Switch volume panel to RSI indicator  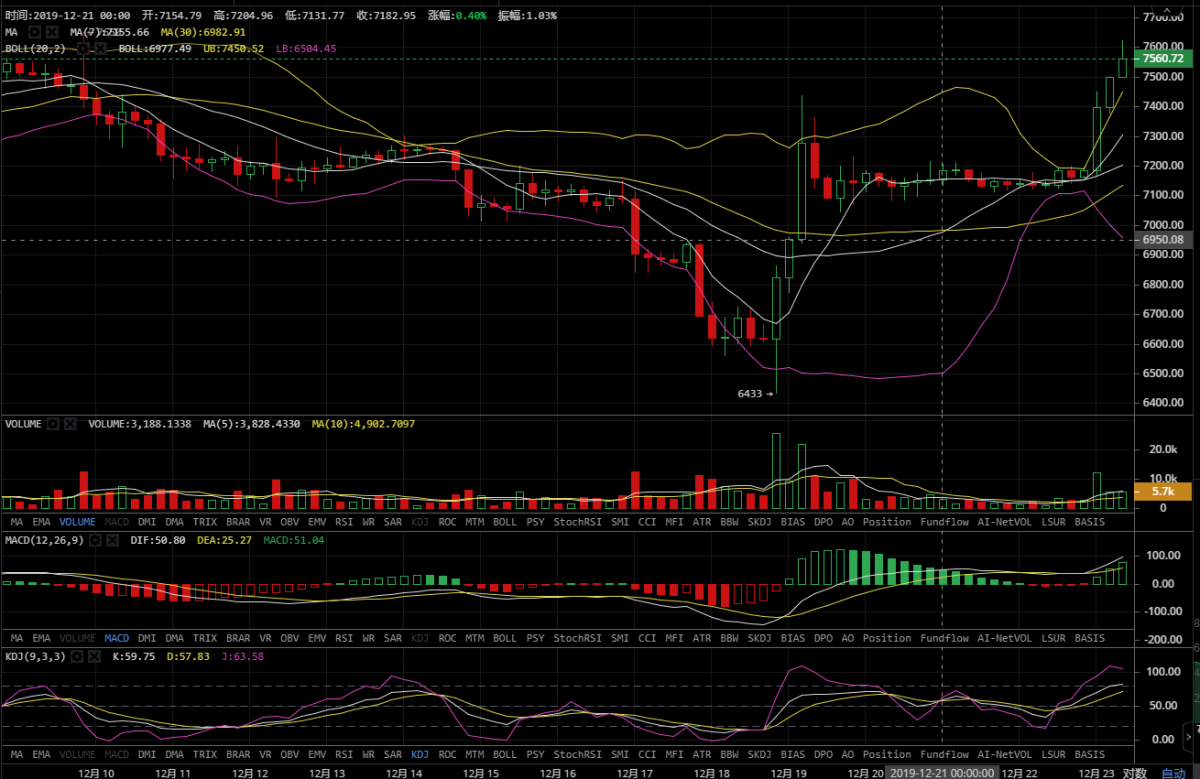pos(344,522)
